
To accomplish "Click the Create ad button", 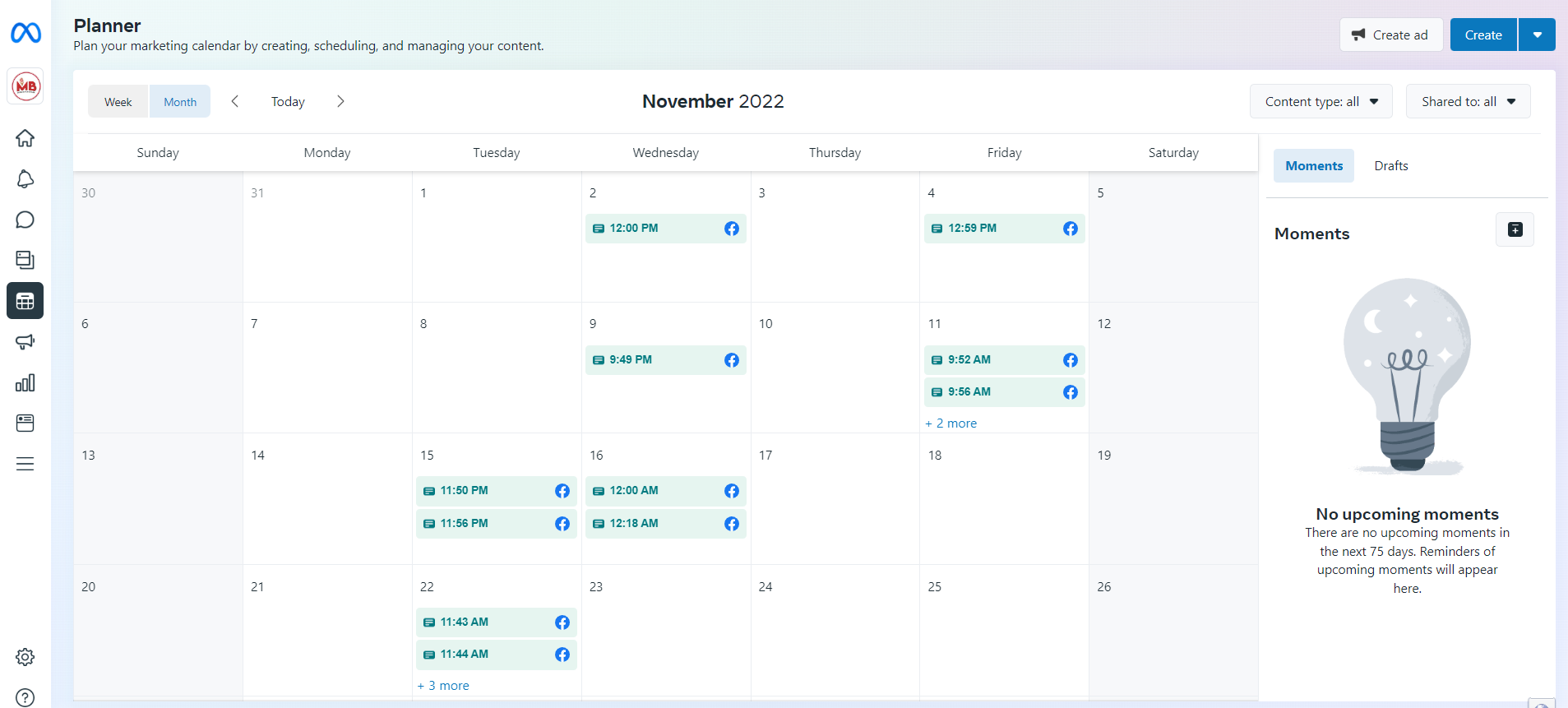I will coord(1390,35).
